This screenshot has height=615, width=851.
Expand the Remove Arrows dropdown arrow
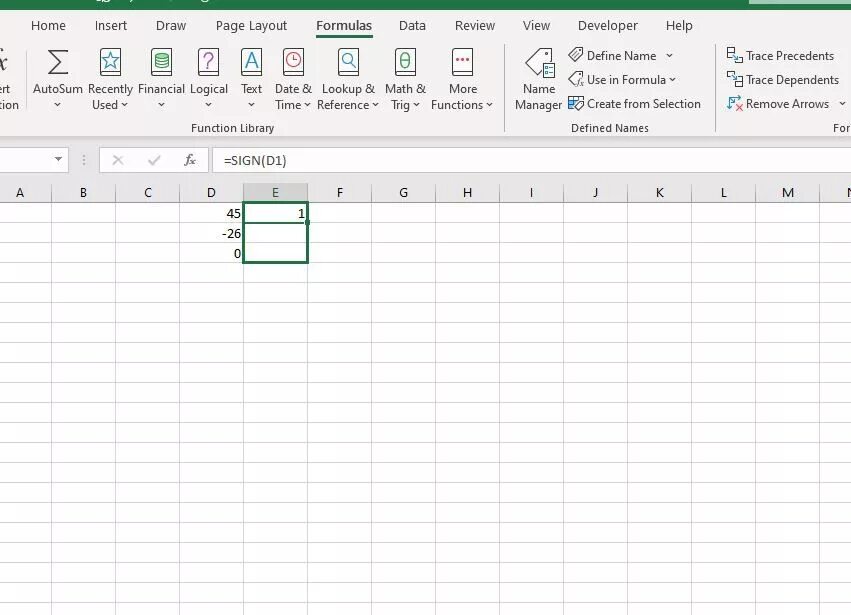tap(842, 104)
